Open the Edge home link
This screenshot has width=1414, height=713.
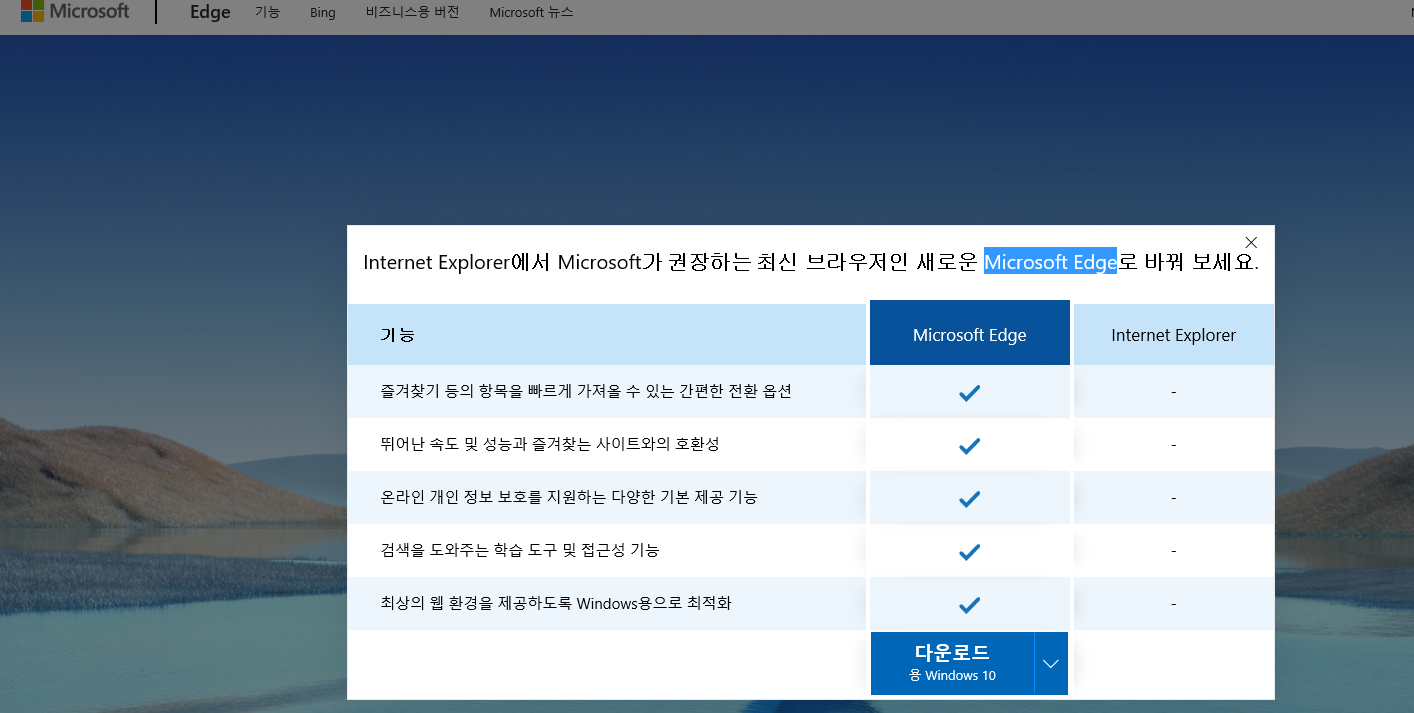tap(210, 13)
